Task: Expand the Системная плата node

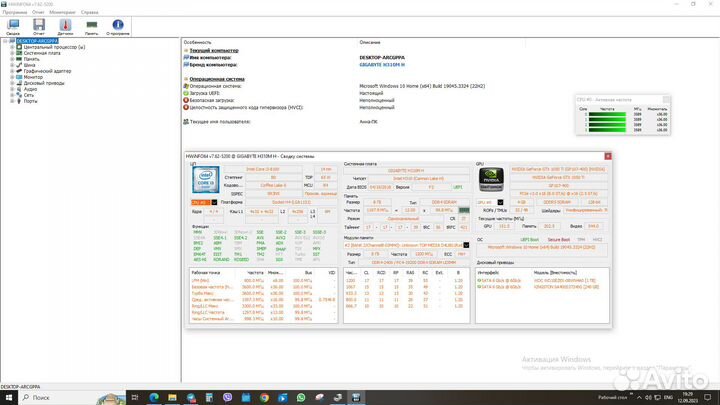Action: pos(12,53)
